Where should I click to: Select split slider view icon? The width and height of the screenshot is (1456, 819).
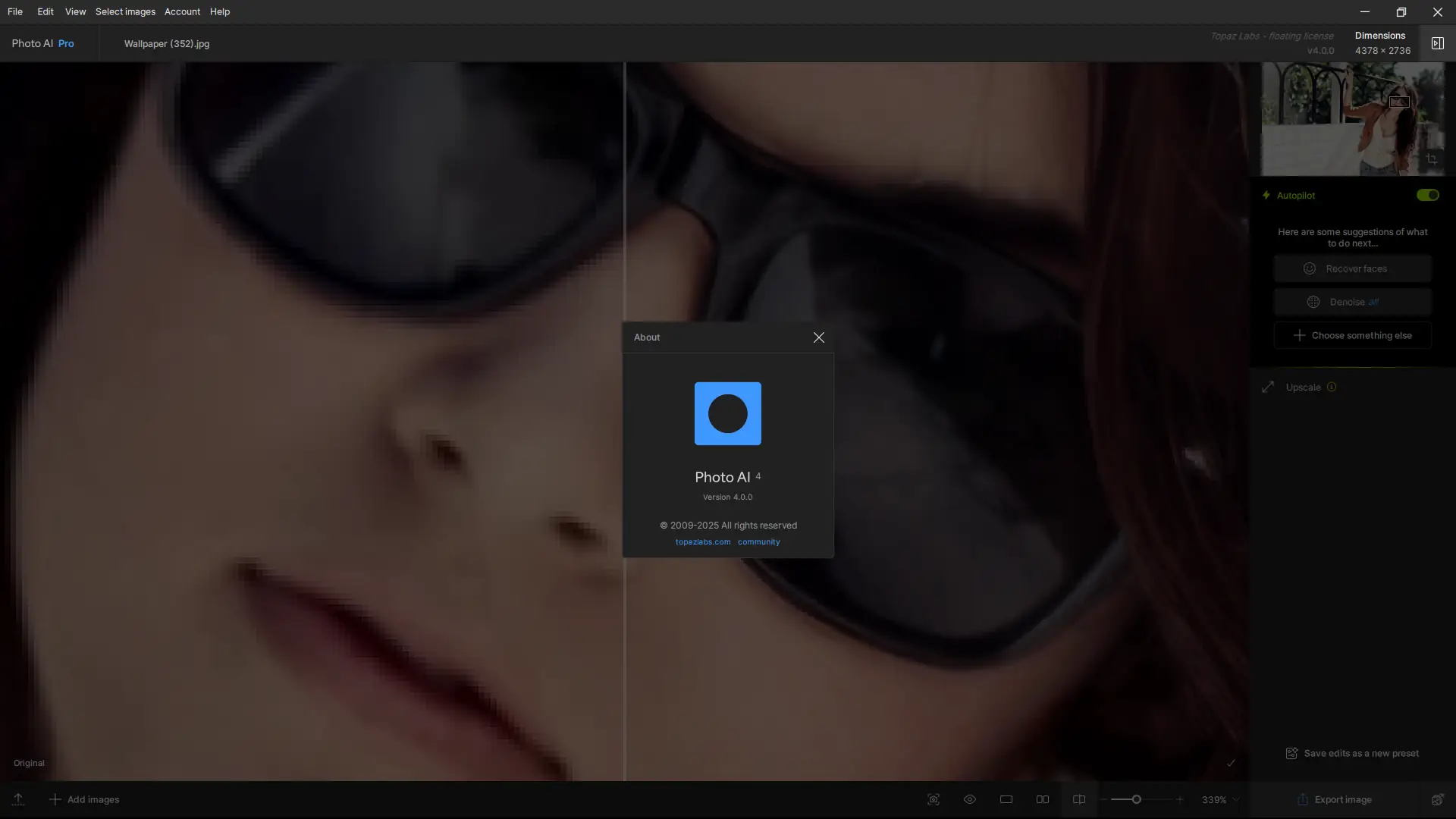click(x=1079, y=799)
